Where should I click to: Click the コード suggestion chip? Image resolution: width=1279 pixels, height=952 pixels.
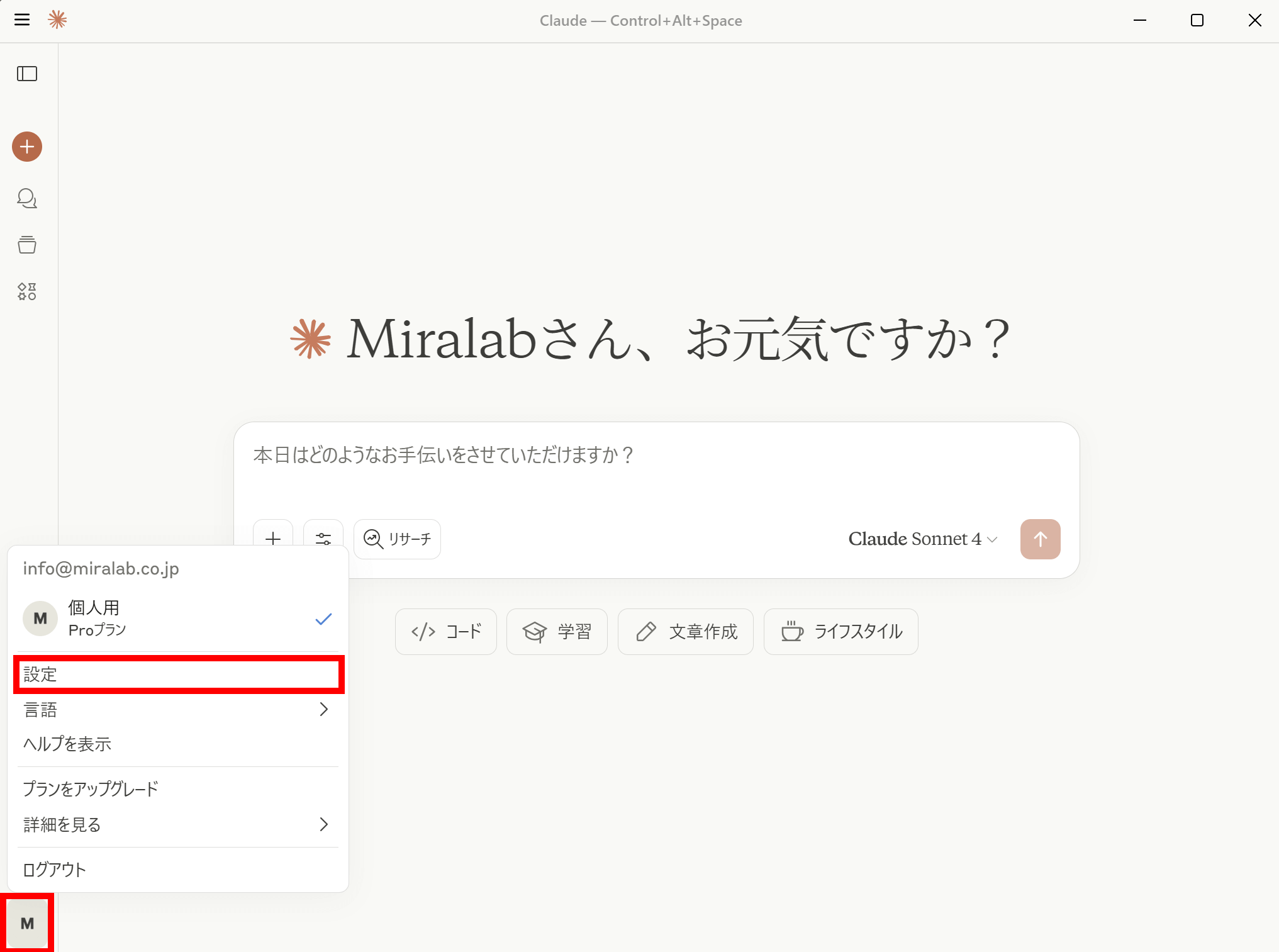tap(446, 632)
